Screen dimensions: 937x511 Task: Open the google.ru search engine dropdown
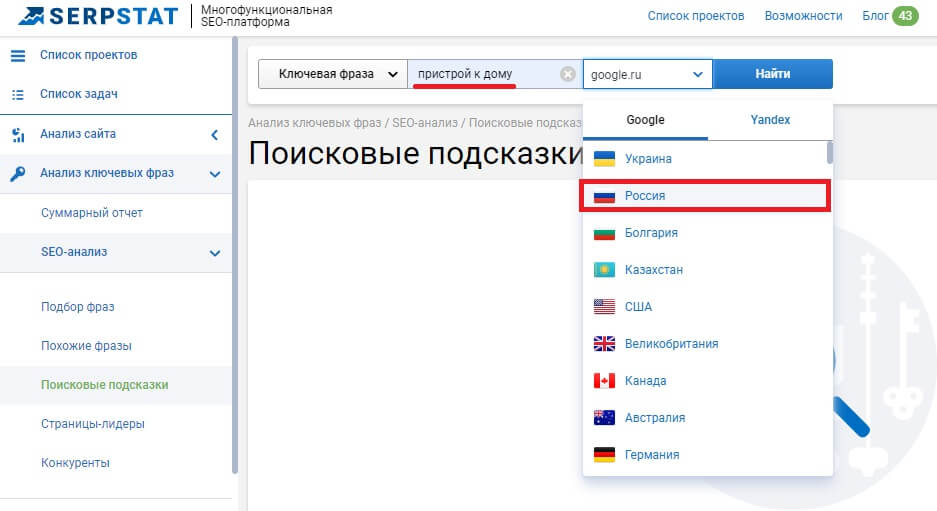pos(648,74)
